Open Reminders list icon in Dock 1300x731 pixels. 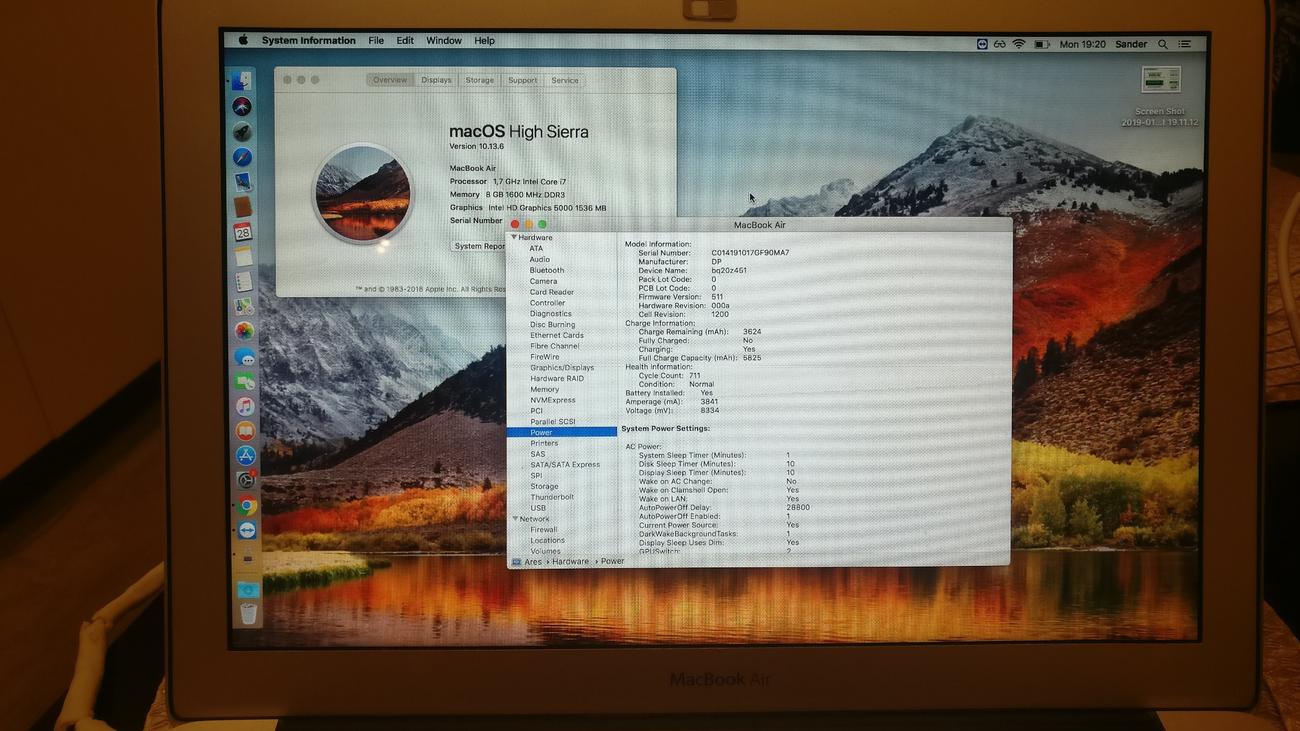click(243, 282)
